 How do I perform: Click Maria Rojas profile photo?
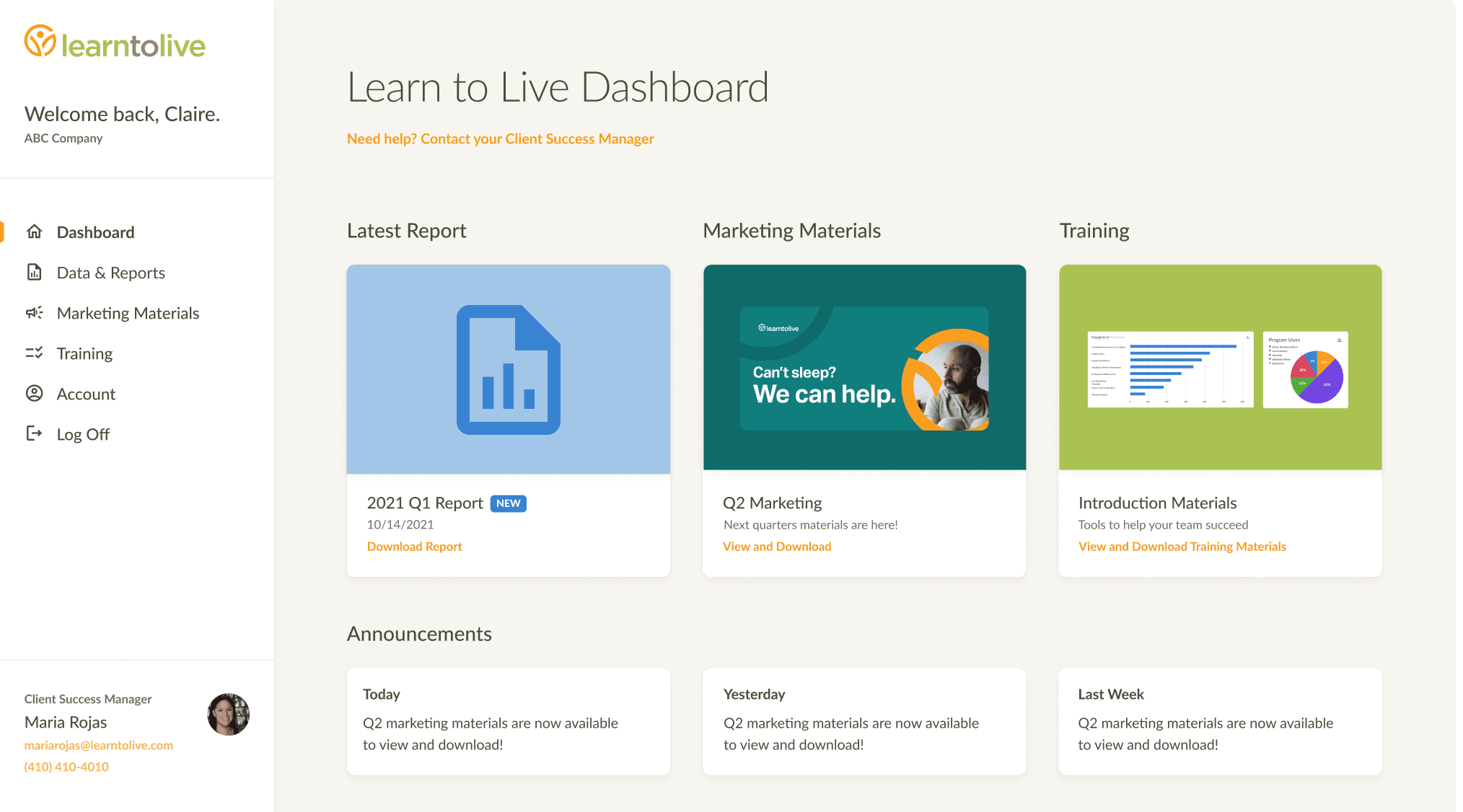coord(228,714)
